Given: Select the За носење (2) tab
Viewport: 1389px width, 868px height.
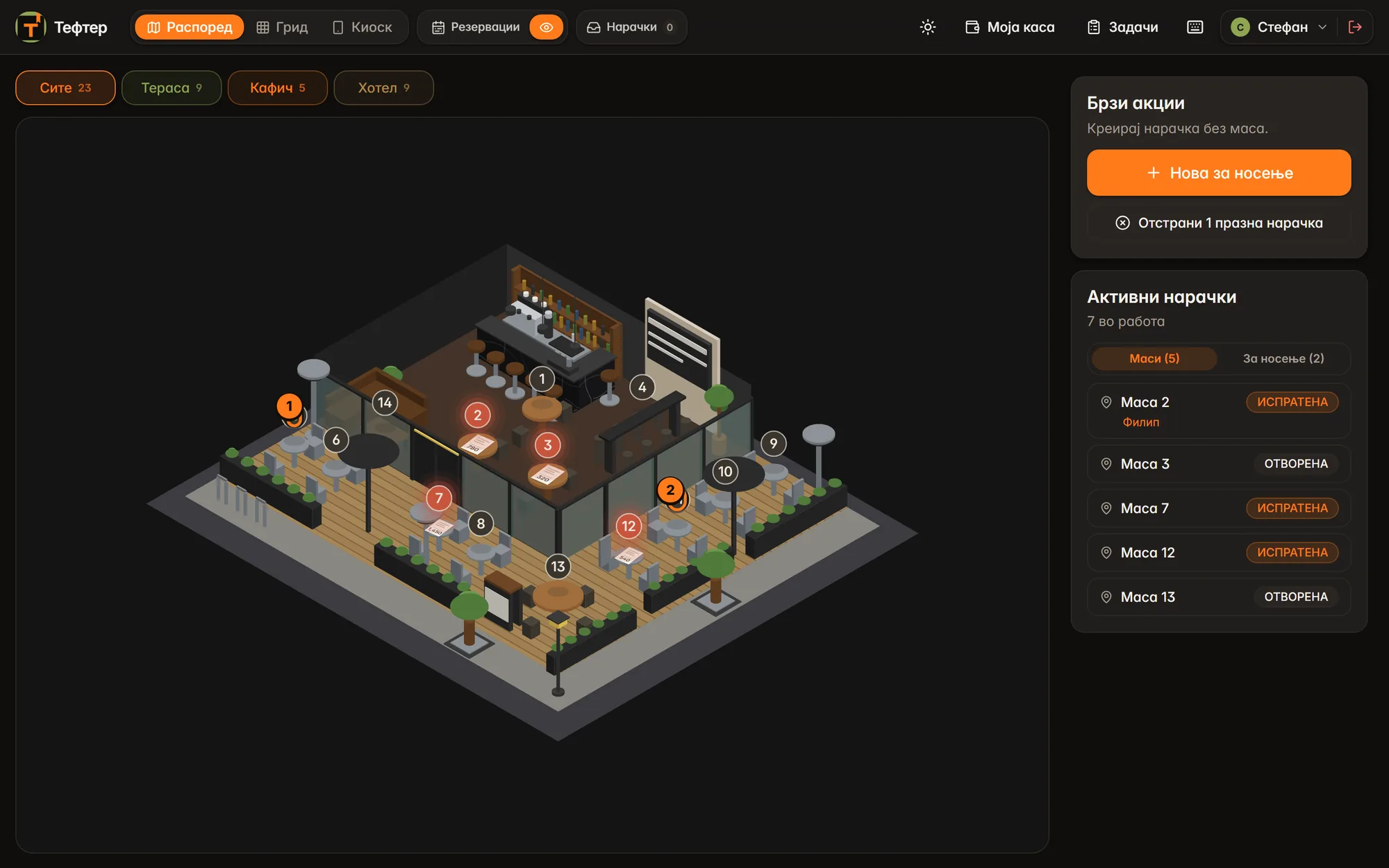Looking at the screenshot, I should pos(1283,358).
